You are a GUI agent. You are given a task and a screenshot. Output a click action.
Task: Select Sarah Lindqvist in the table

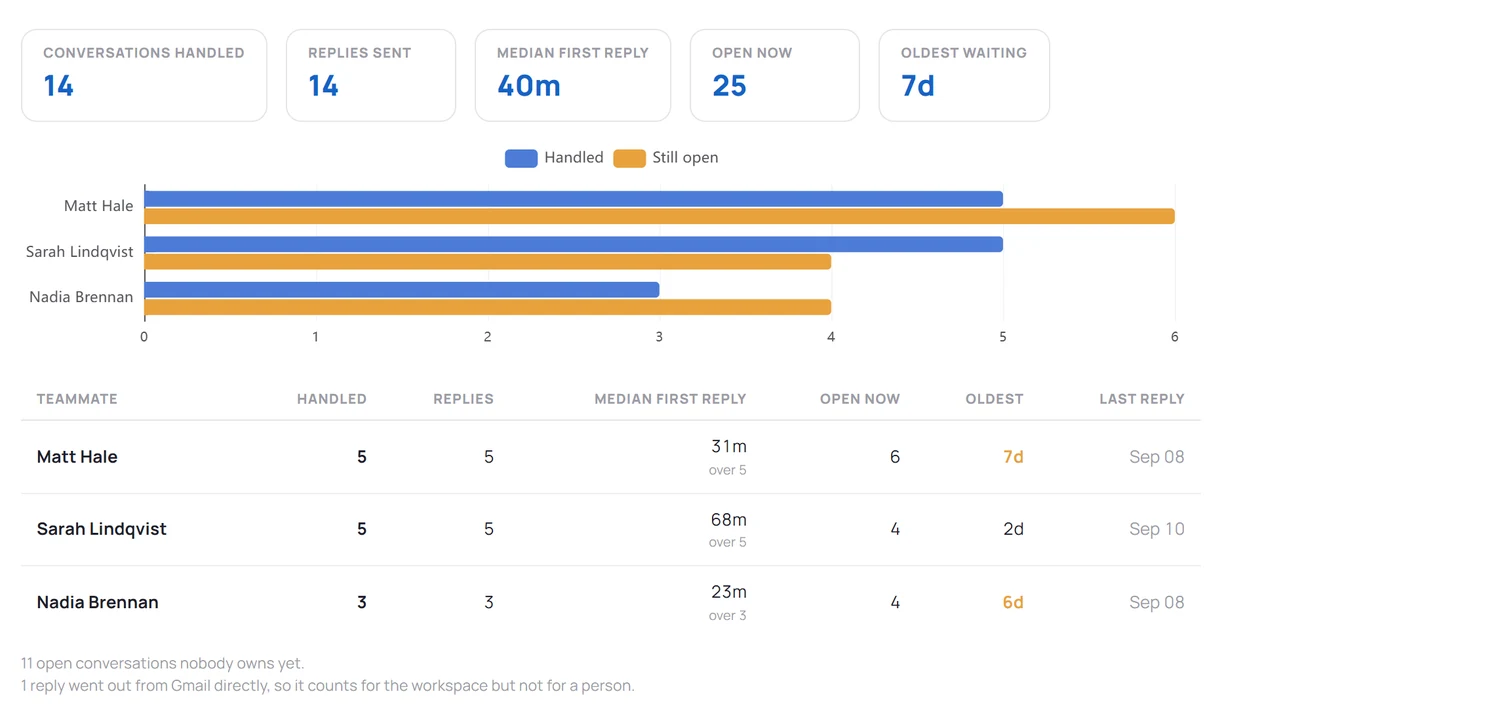(102, 529)
